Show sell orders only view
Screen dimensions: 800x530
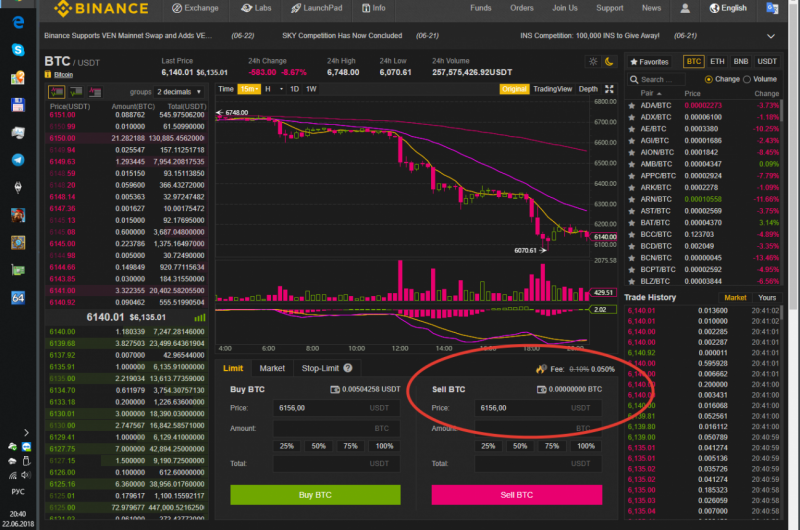(95, 92)
